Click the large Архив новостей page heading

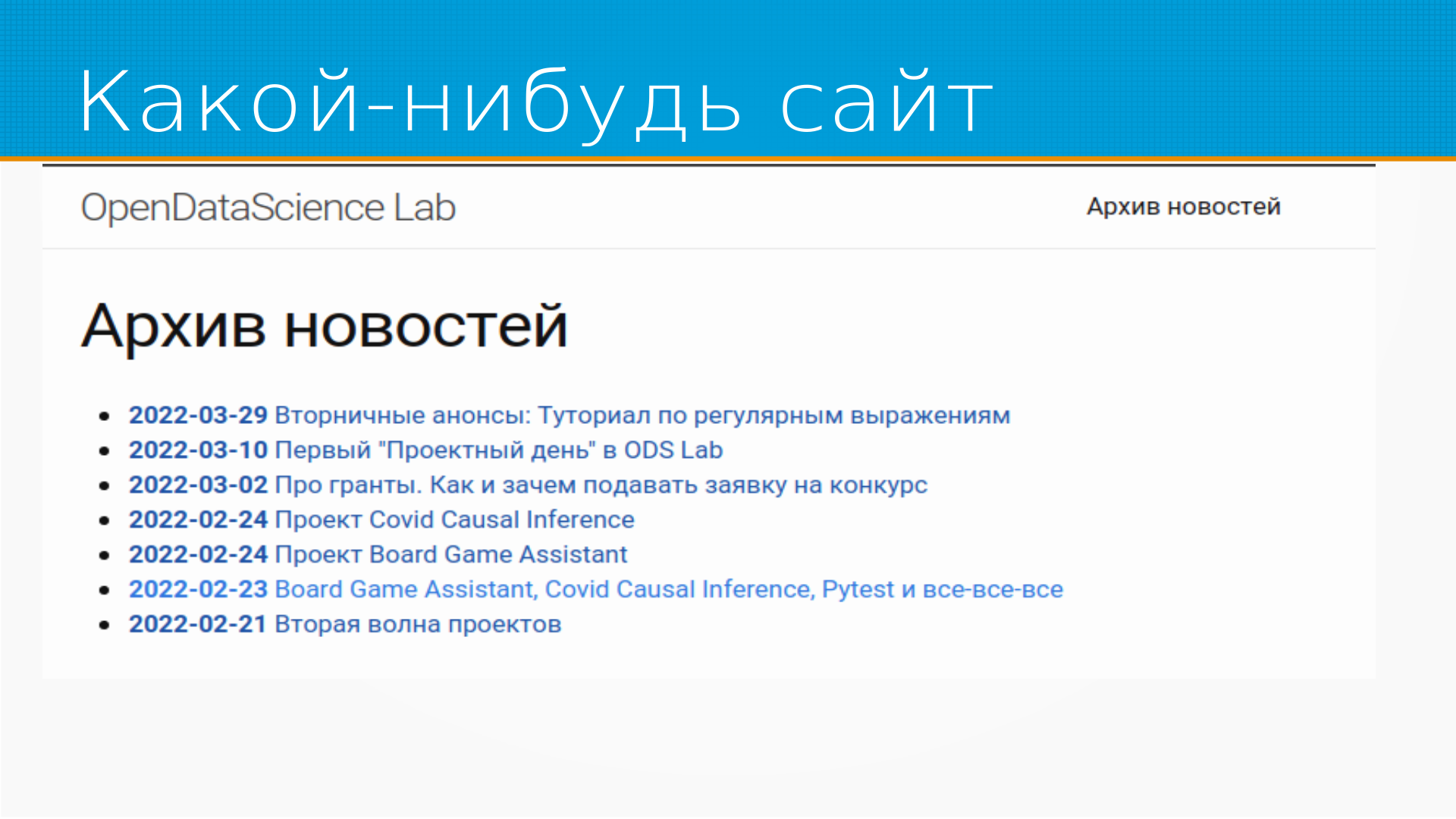tap(325, 326)
